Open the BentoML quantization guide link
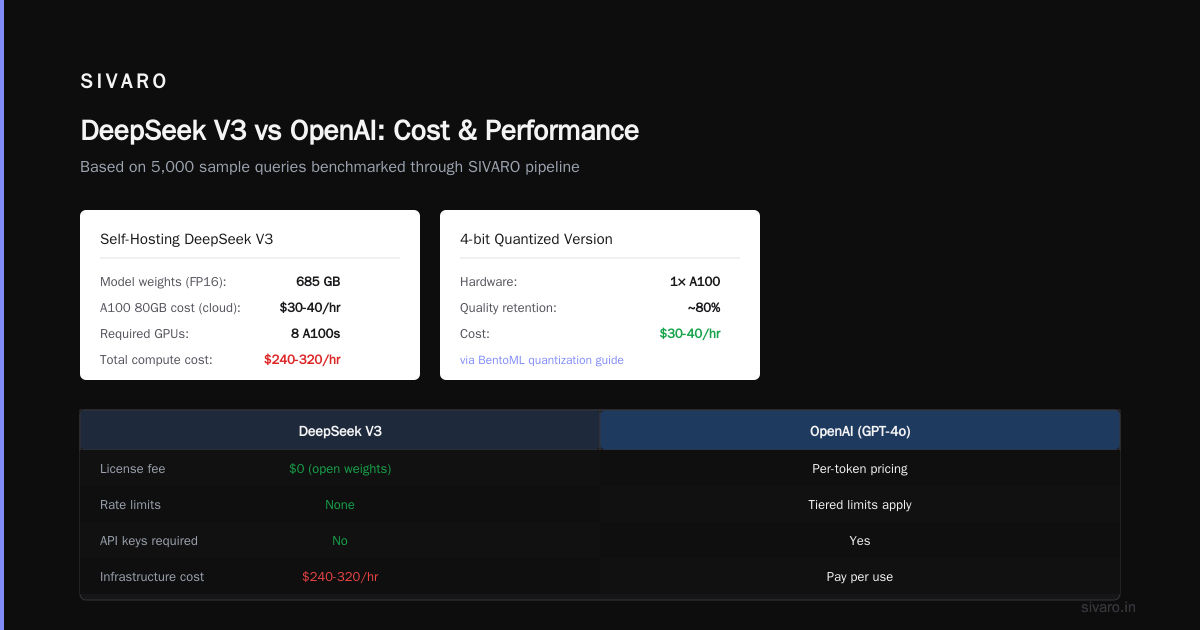This screenshot has height=630, width=1200. [x=542, y=360]
